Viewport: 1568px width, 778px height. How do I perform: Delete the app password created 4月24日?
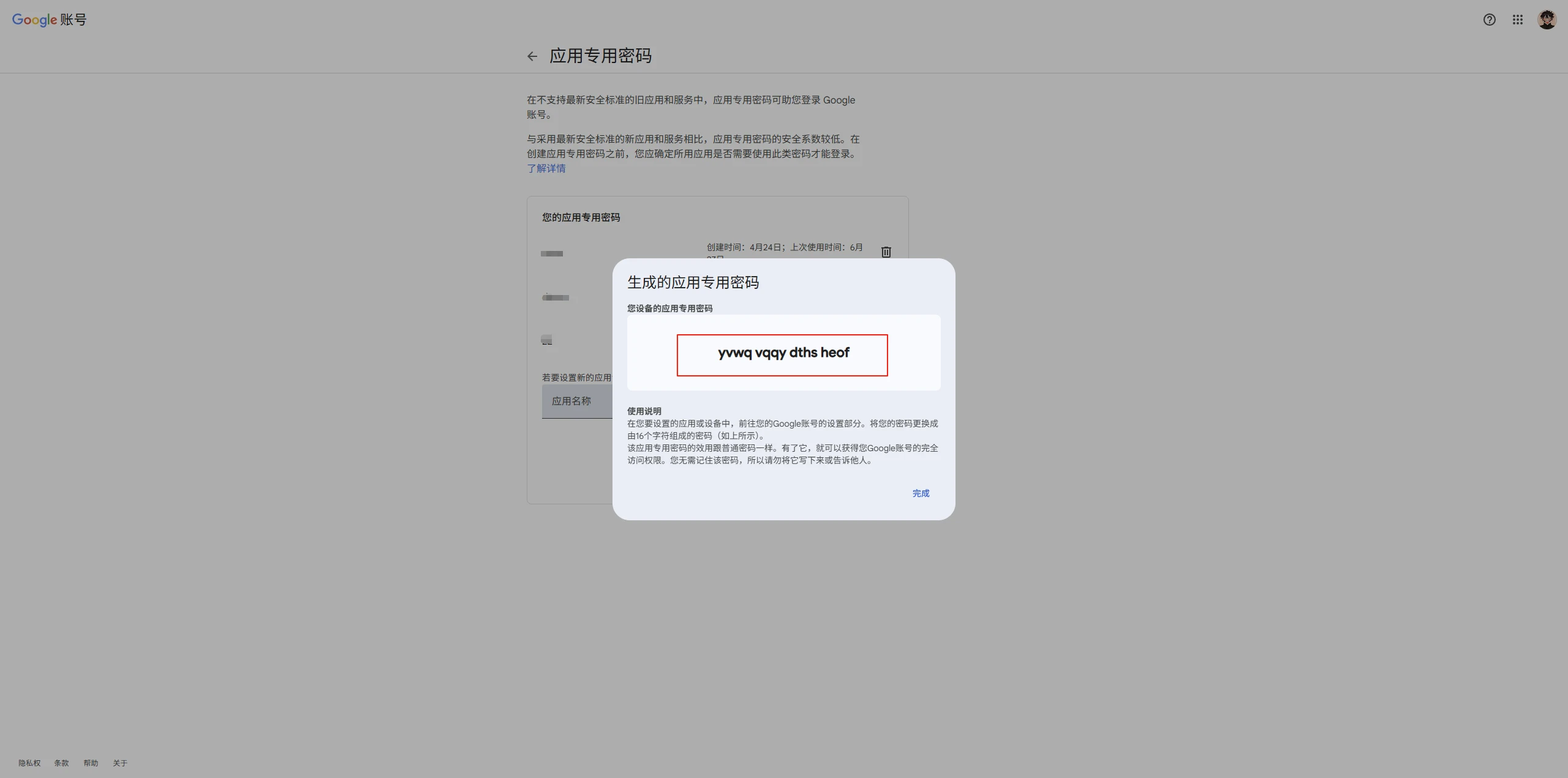click(886, 252)
